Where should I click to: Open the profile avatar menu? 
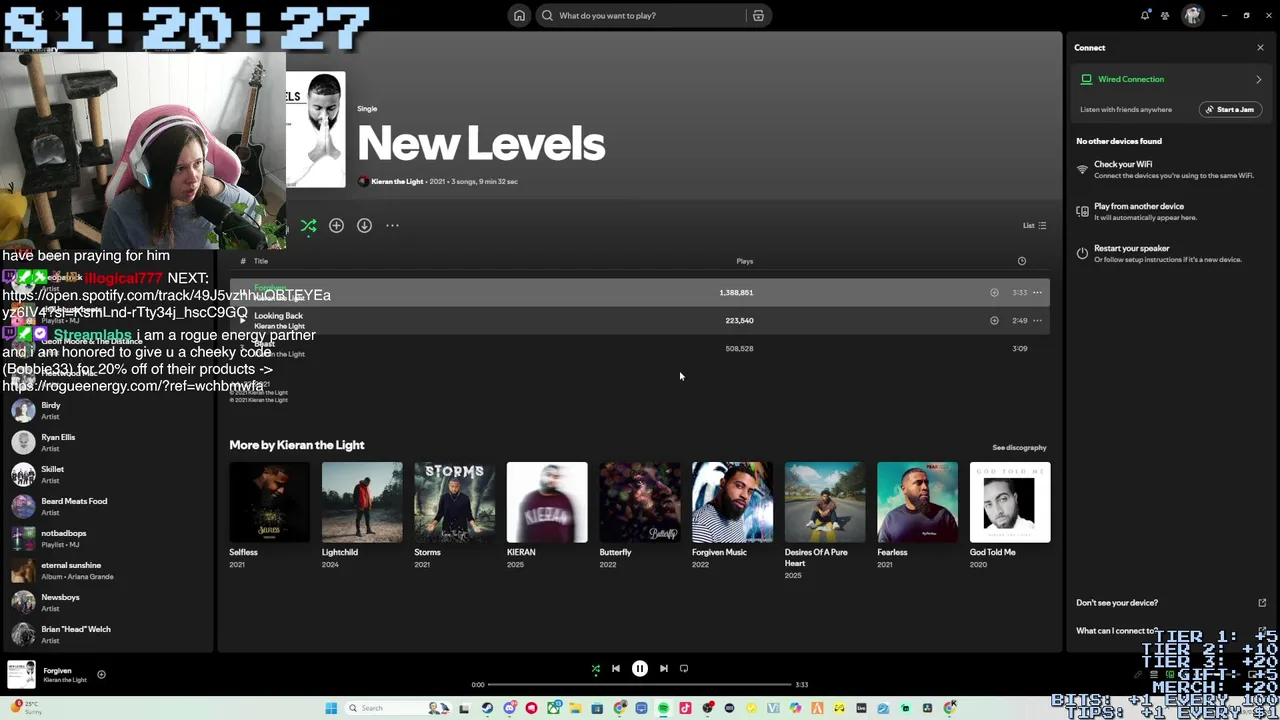[x=1192, y=15]
